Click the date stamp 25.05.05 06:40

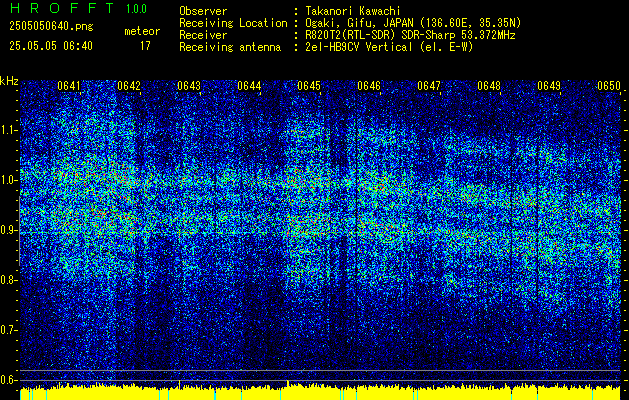coord(51,46)
